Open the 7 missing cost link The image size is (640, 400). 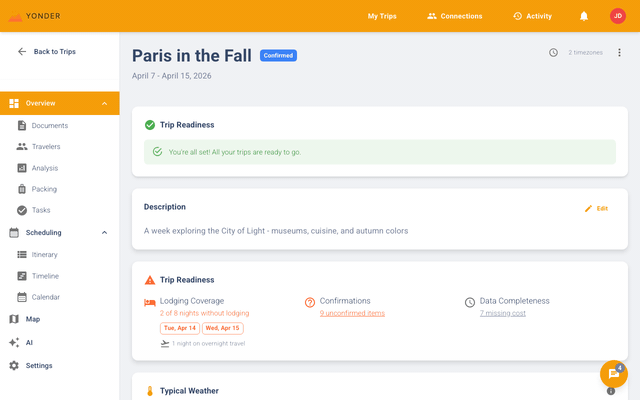[x=502, y=313]
